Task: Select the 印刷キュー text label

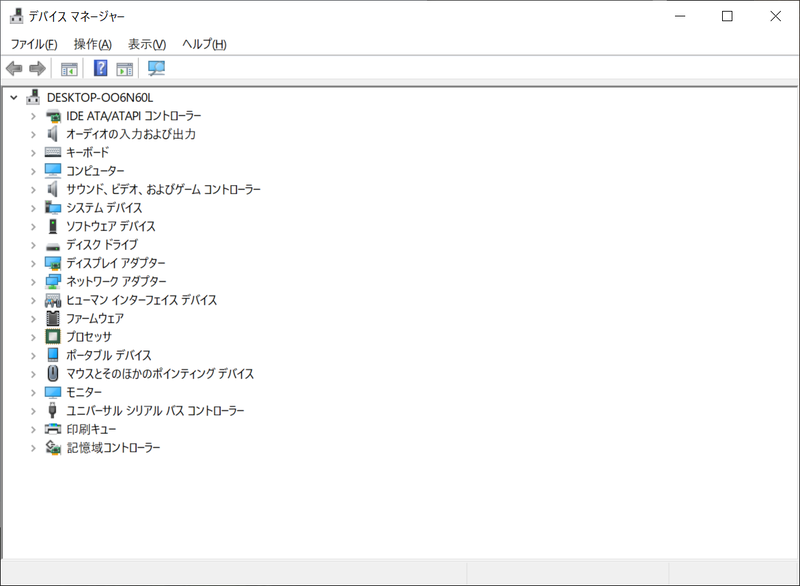Action: 91,429
